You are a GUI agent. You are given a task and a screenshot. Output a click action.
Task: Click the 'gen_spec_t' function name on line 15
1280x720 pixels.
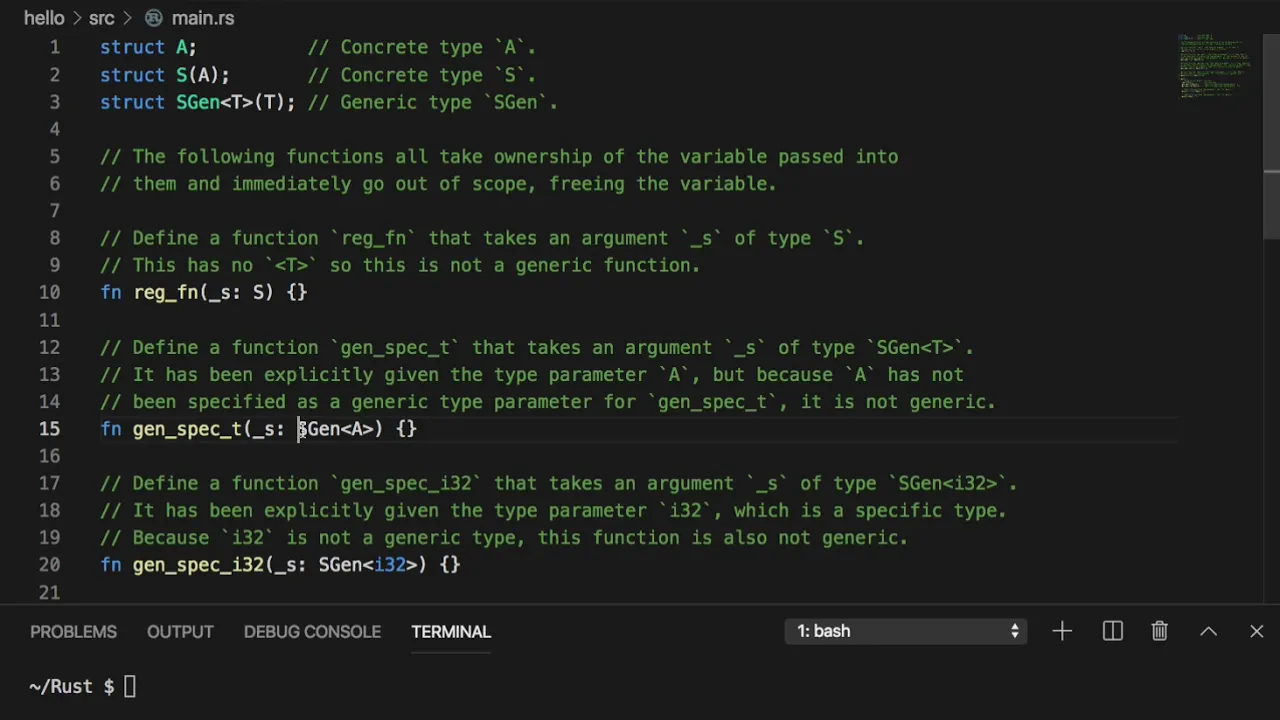tap(187, 429)
